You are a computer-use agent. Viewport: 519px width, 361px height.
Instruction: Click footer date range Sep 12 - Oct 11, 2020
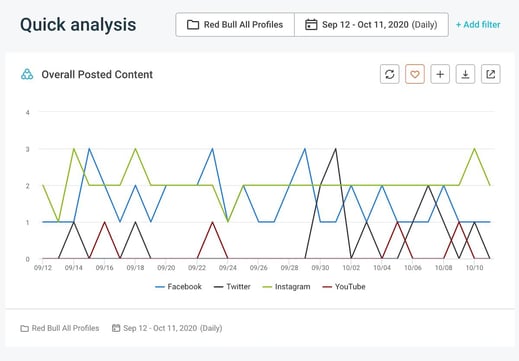pos(167,328)
